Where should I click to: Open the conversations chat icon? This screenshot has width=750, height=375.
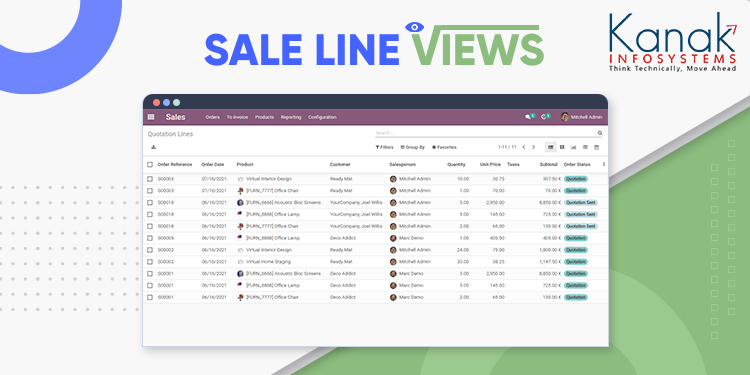[x=529, y=117]
